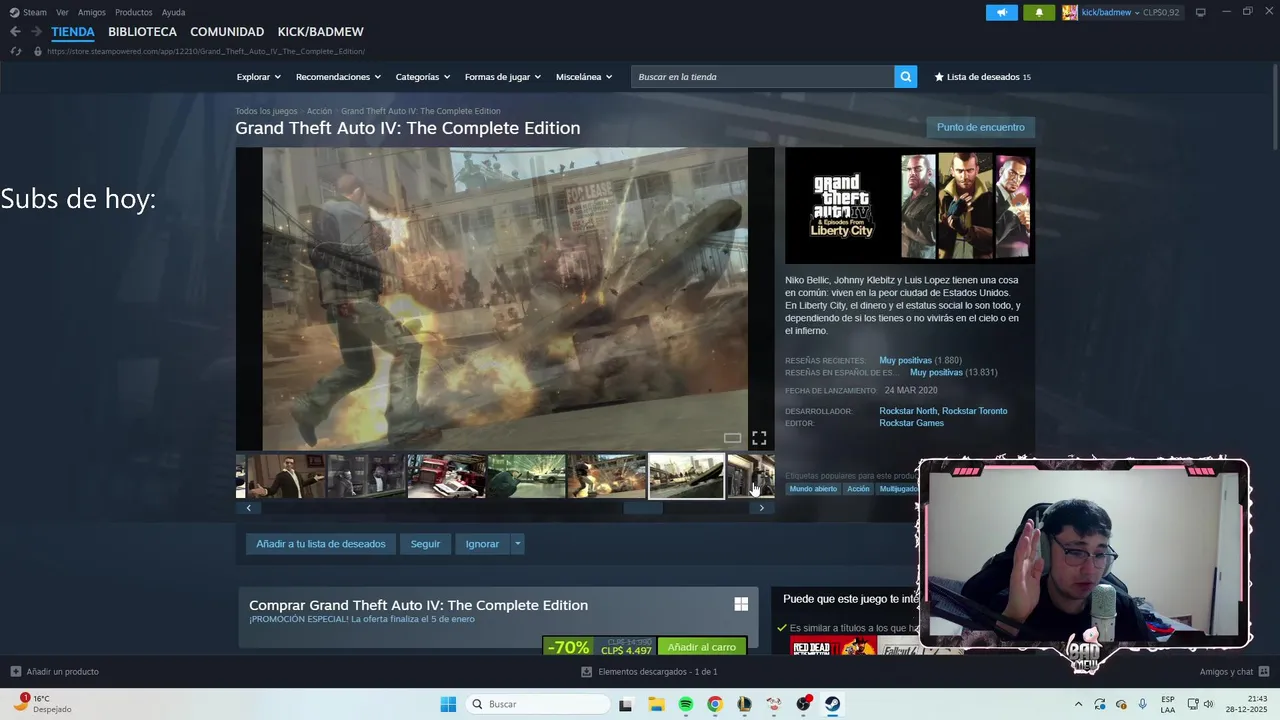Screen dimensions: 1280x720
Task: Expand the Formas de jugar dropdown
Action: coord(502,77)
